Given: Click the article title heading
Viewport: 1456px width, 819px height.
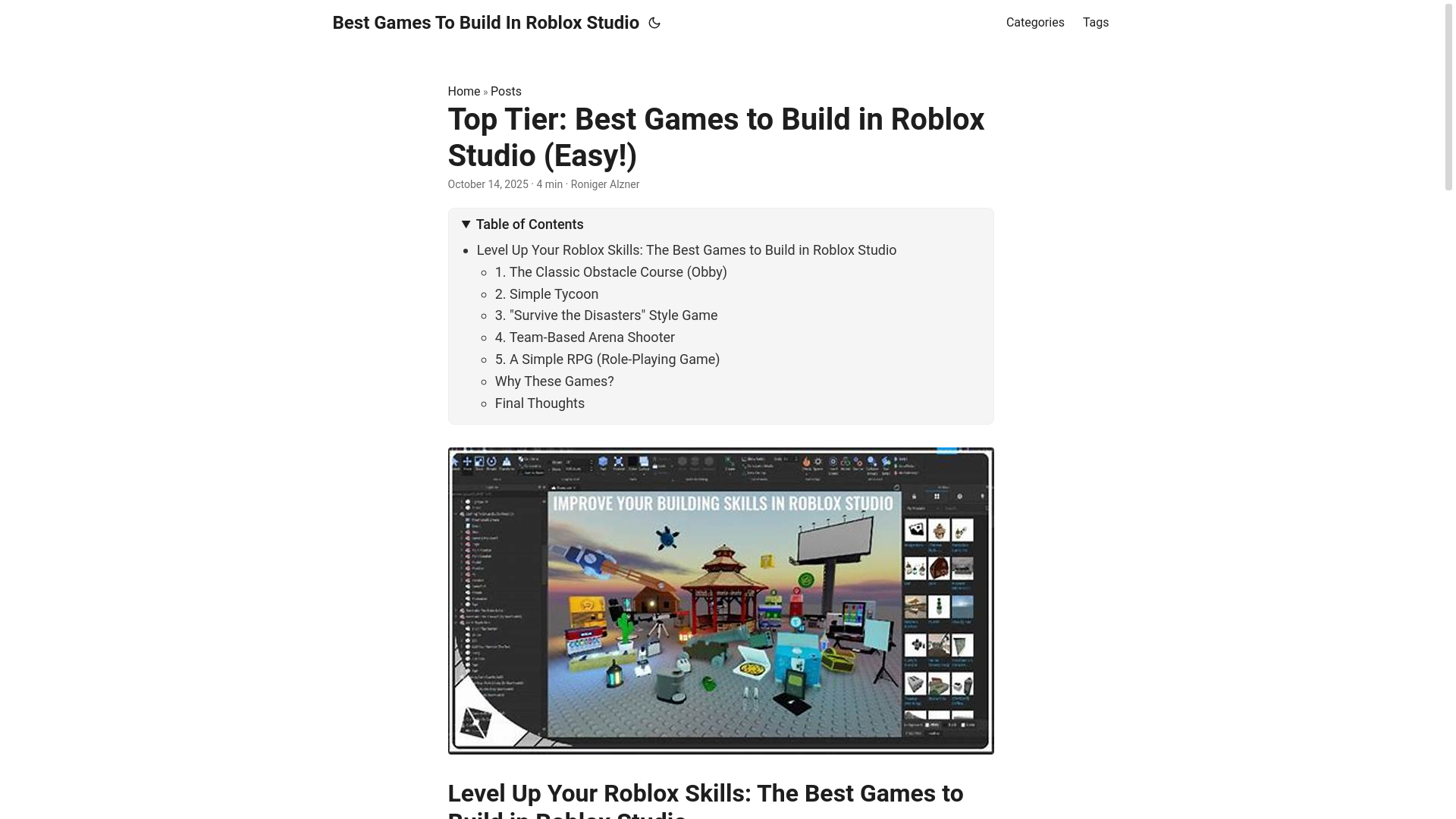Looking at the screenshot, I should click(716, 137).
